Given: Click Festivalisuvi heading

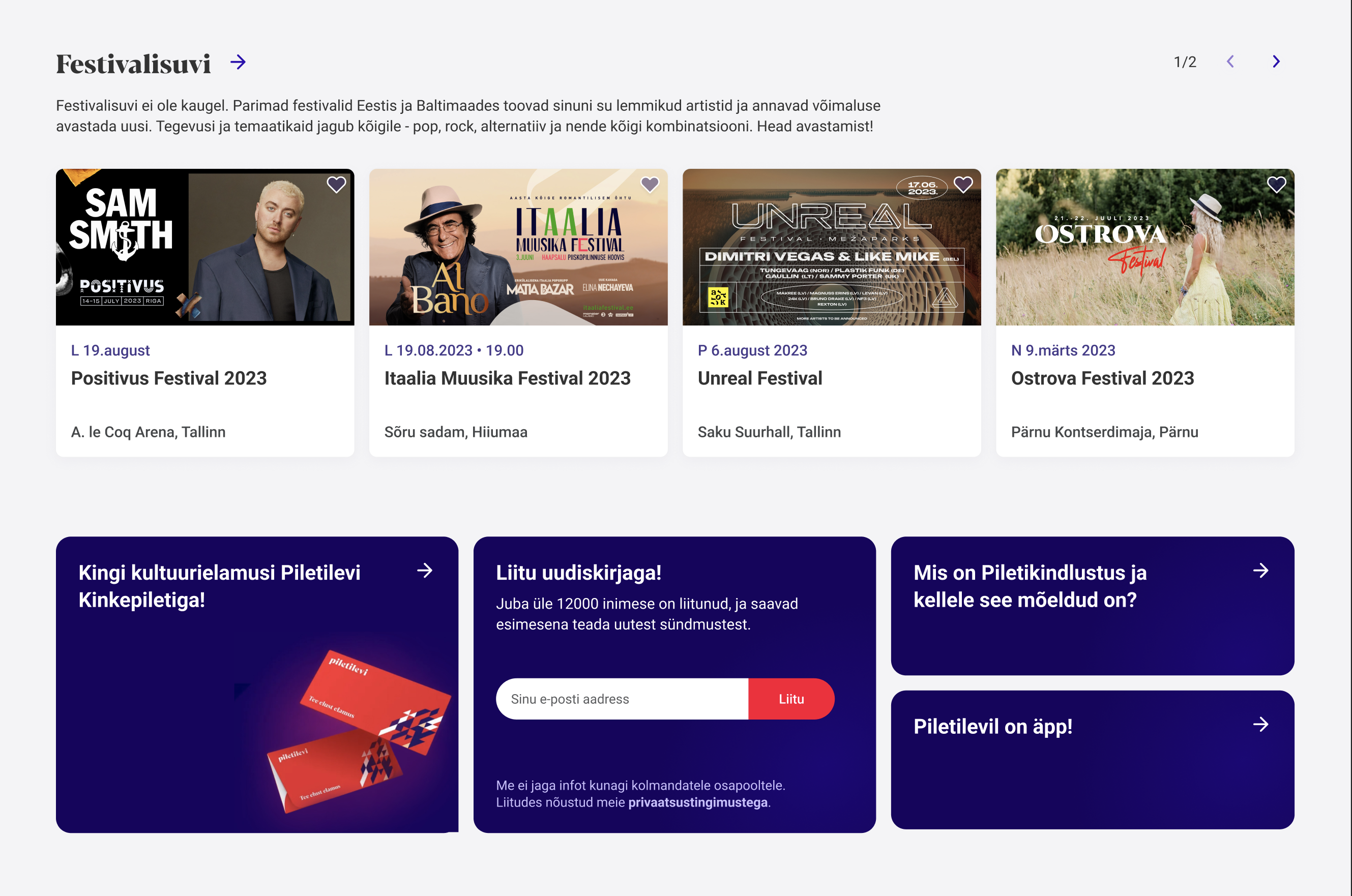Looking at the screenshot, I should tap(134, 64).
